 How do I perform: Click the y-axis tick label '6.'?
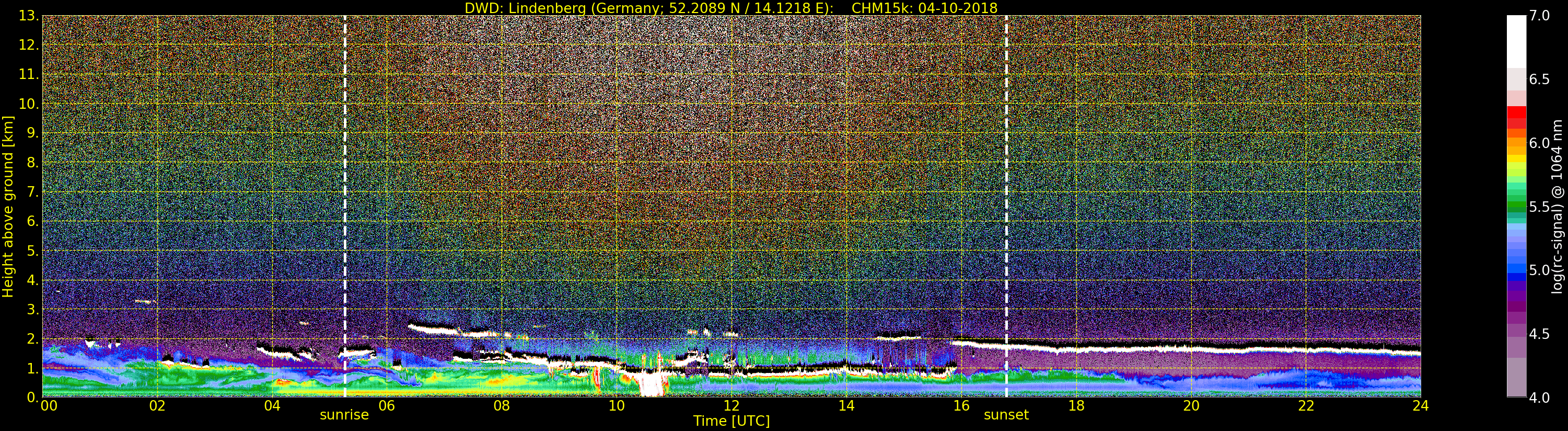(x=33, y=221)
